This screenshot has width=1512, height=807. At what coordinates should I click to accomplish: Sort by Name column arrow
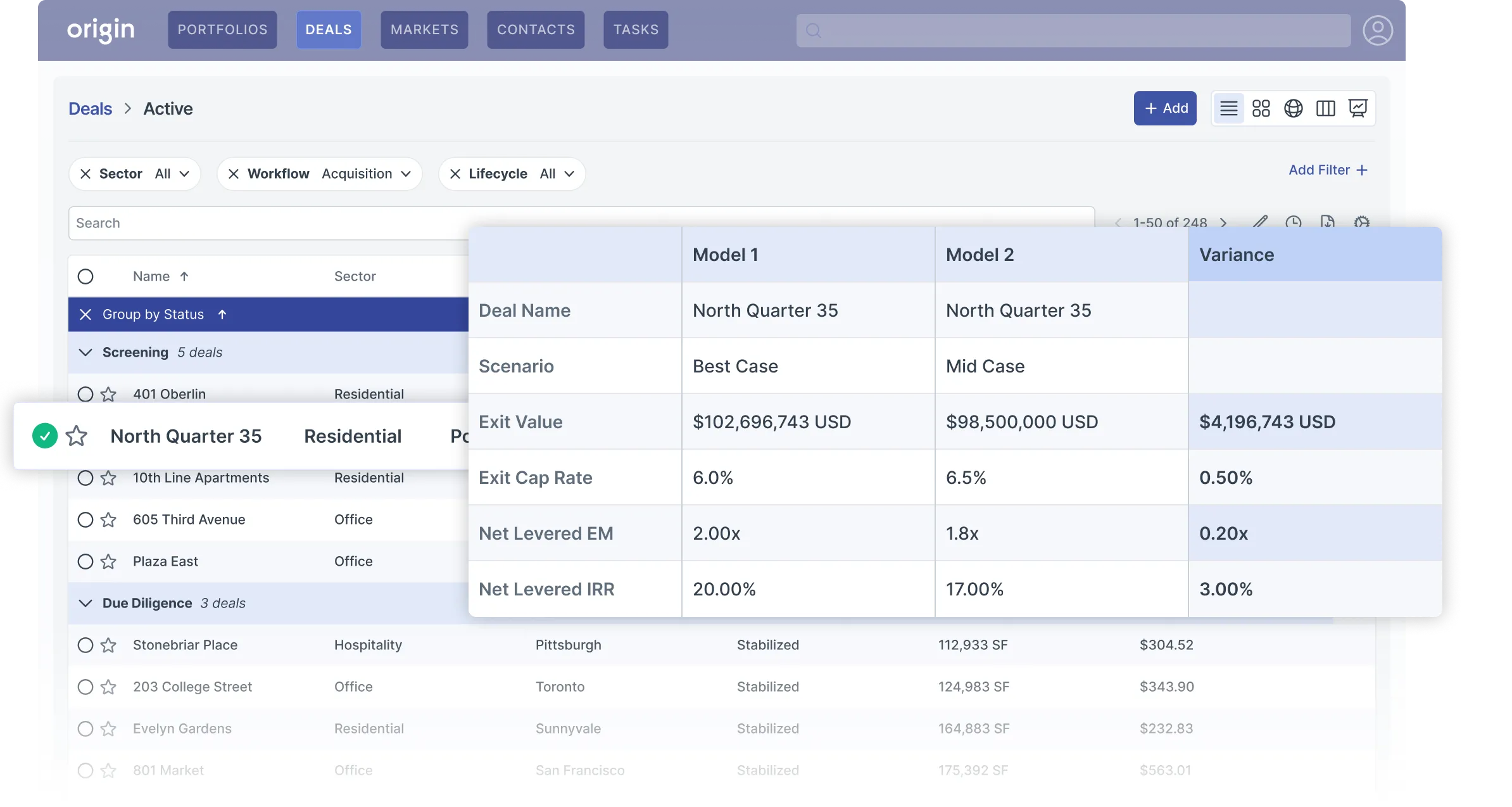184,276
